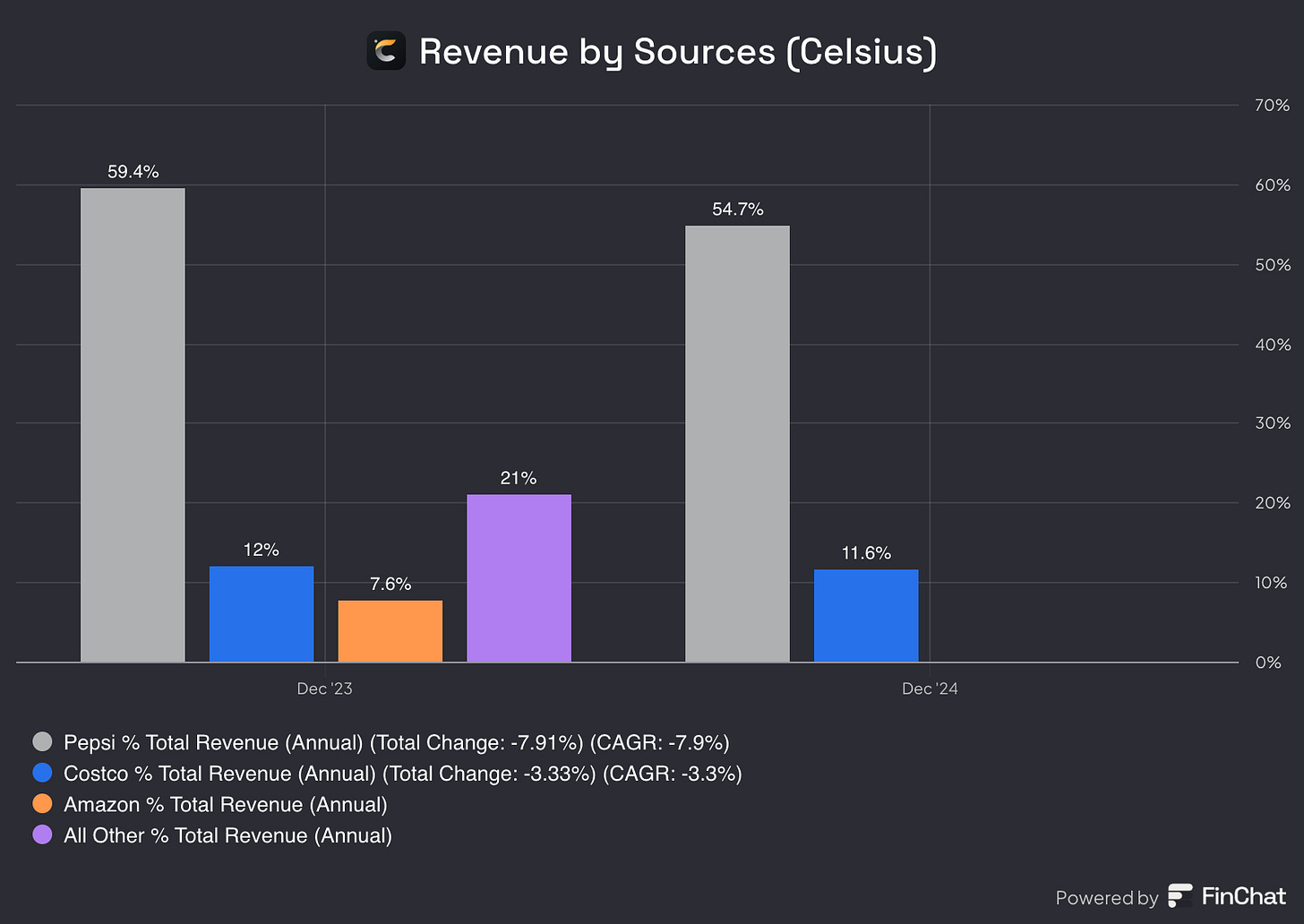This screenshot has width=1304, height=924.
Task: Click the 60% y-axis label
Action: tap(1273, 185)
